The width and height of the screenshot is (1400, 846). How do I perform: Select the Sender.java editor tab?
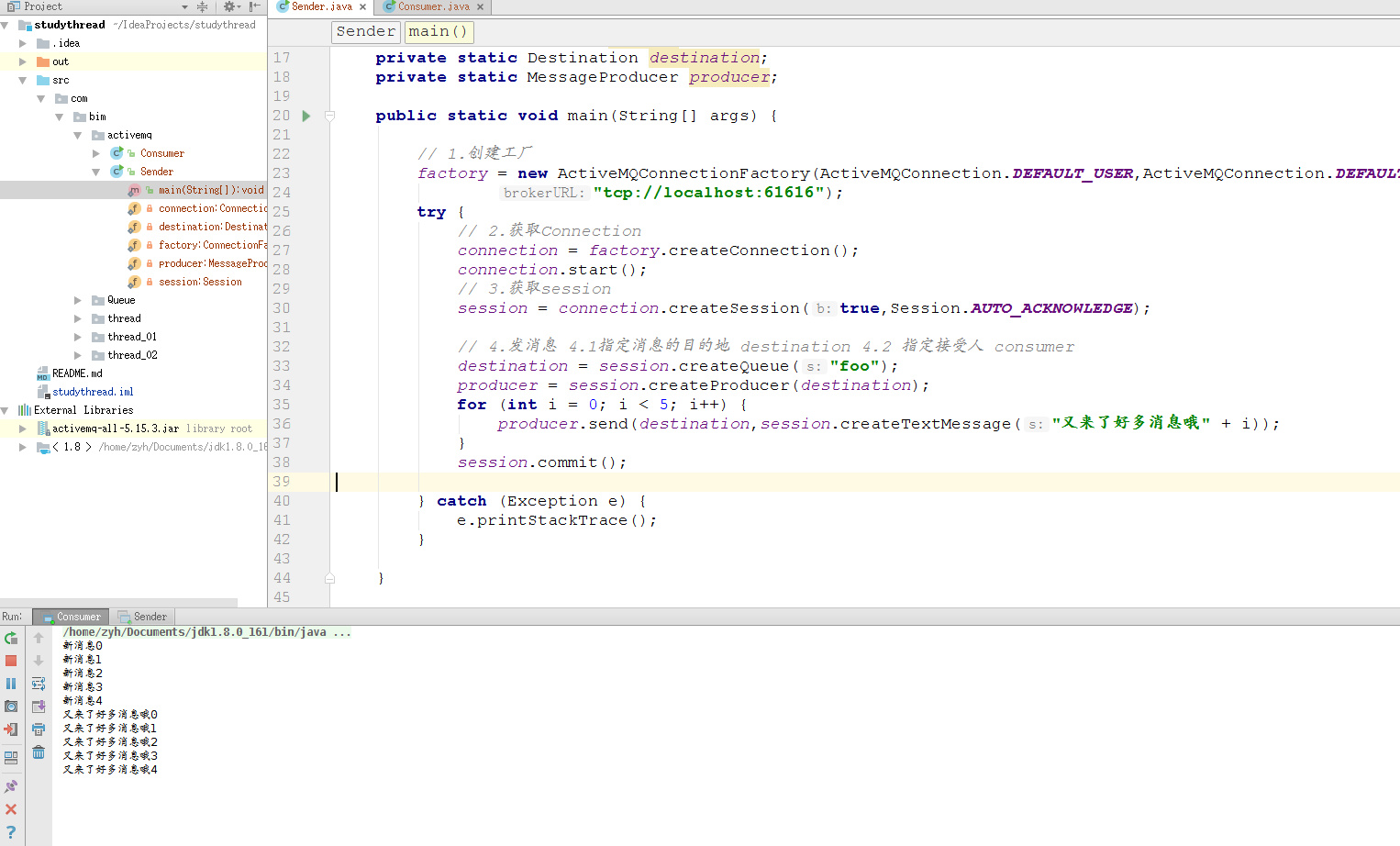pos(322,6)
